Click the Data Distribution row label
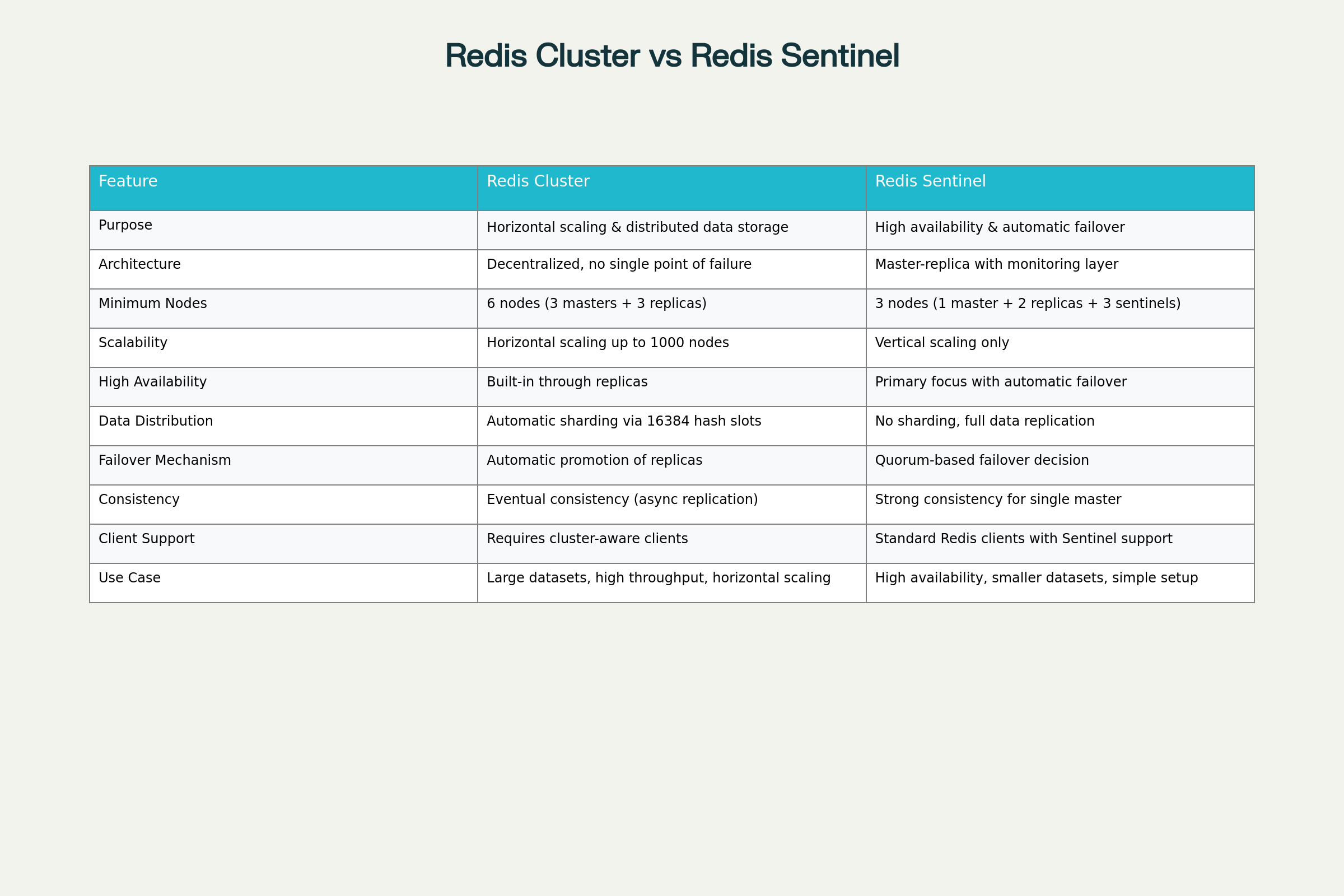Screen dimensions: 1344x896 156,421
